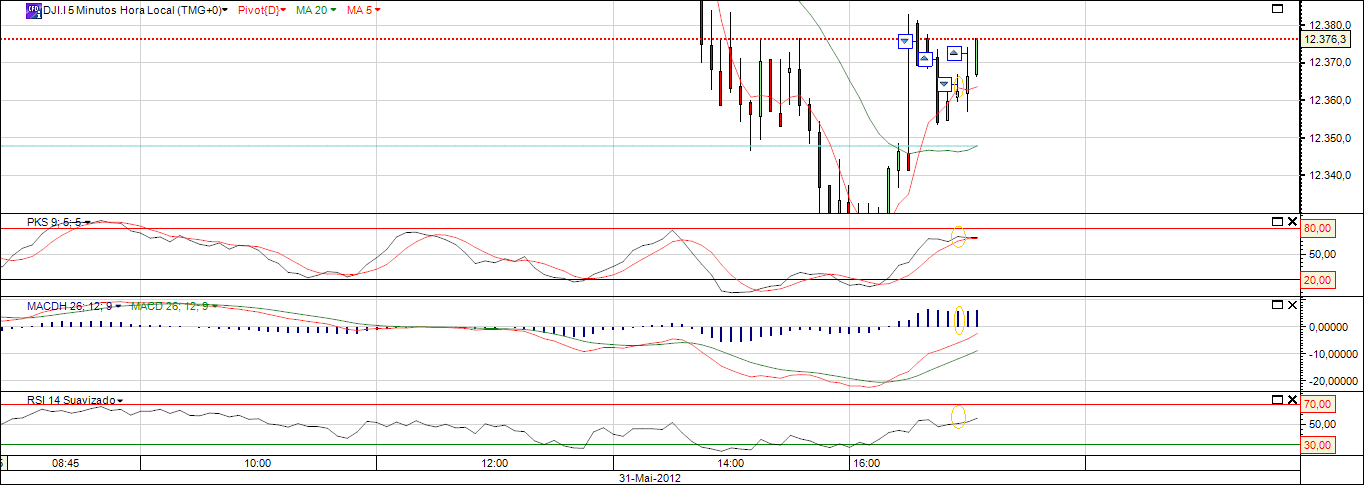Maximize the main price chart panel

1277,8
